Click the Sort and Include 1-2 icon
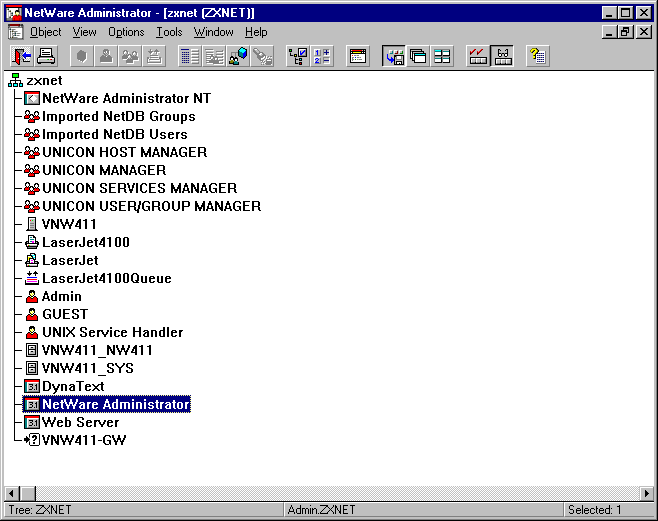This screenshot has height=521, width=658. point(322,56)
